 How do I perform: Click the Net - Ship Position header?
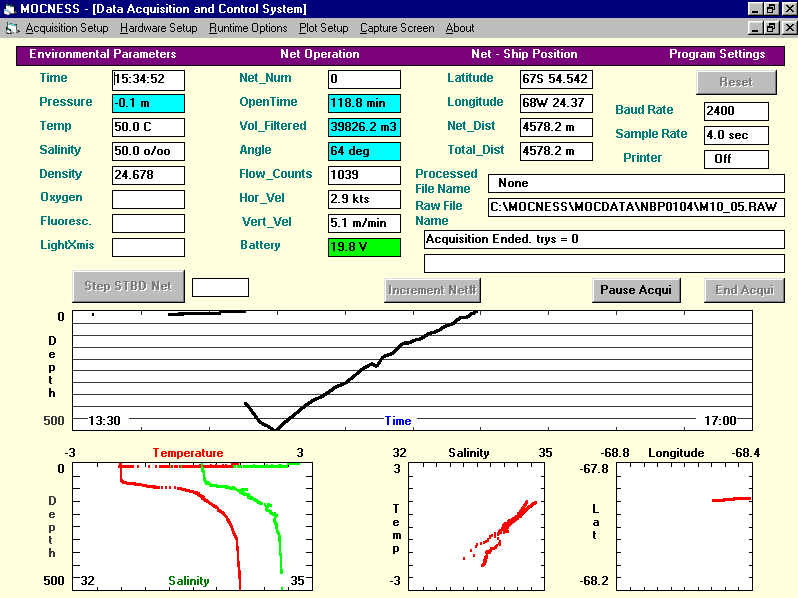(x=524, y=54)
